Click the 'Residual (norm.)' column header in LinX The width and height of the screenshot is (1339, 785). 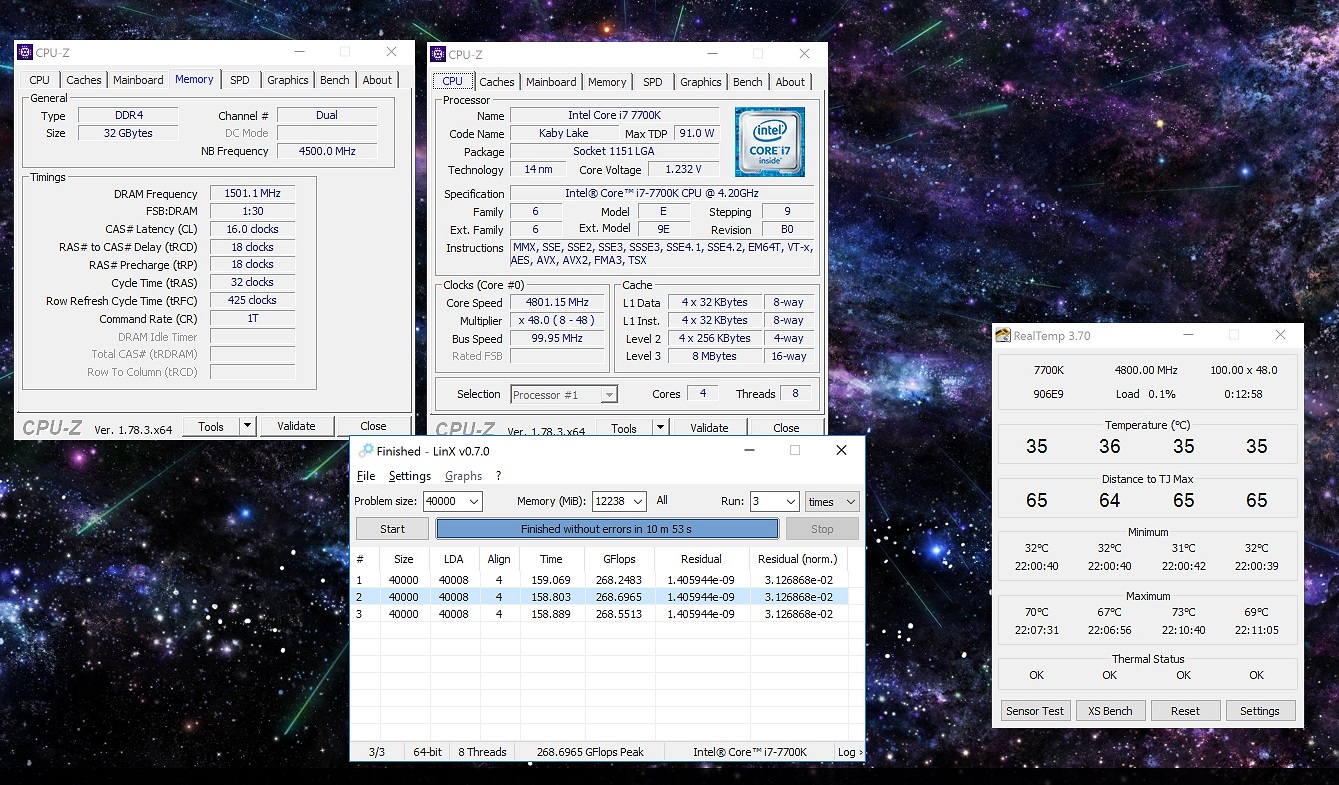click(797, 559)
